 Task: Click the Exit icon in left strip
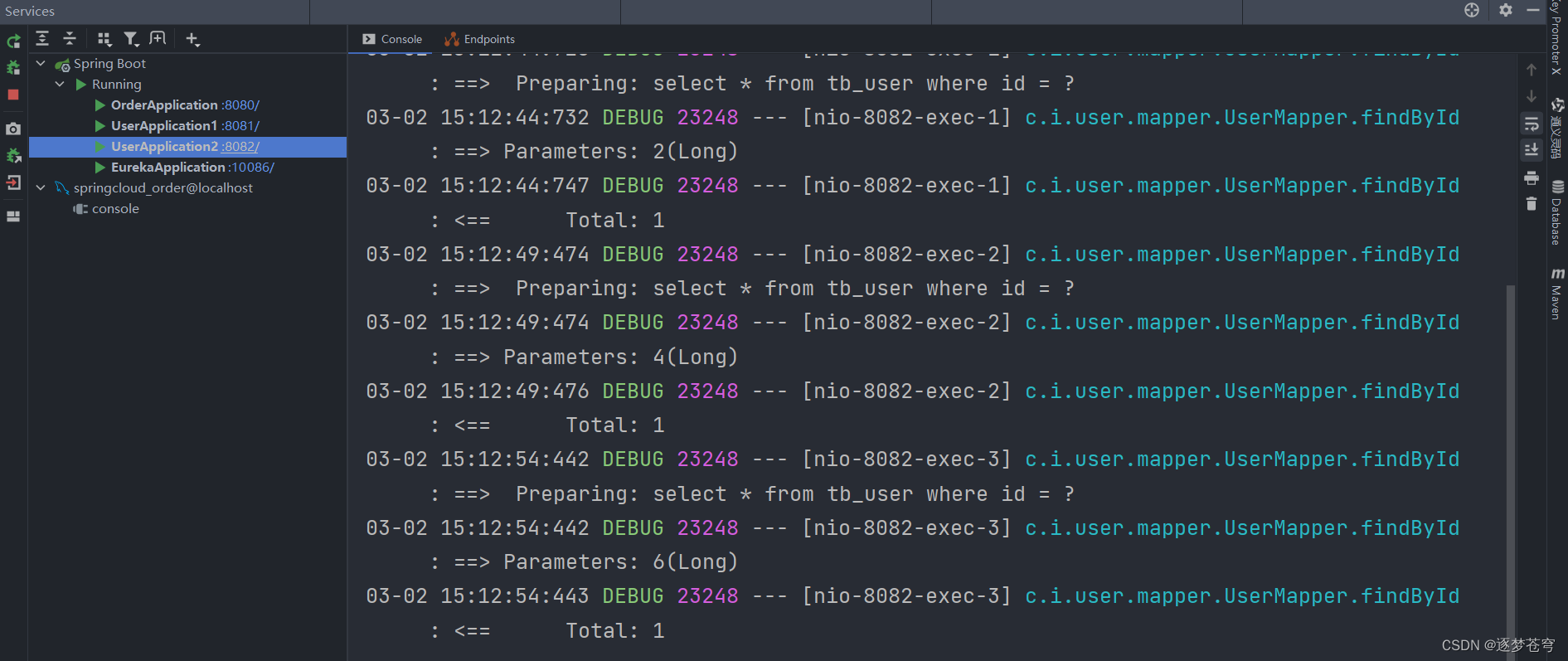(13, 182)
